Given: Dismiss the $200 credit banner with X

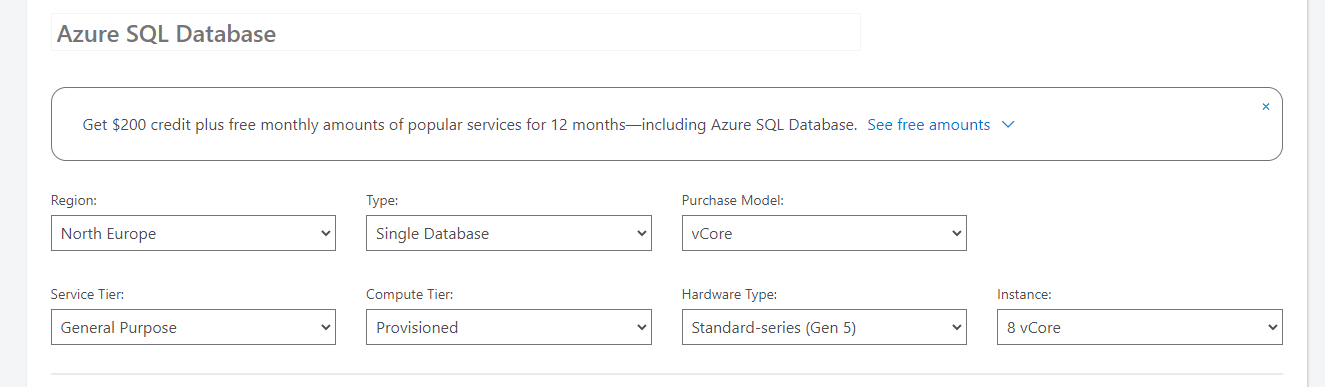Looking at the screenshot, I should 1265,106.
